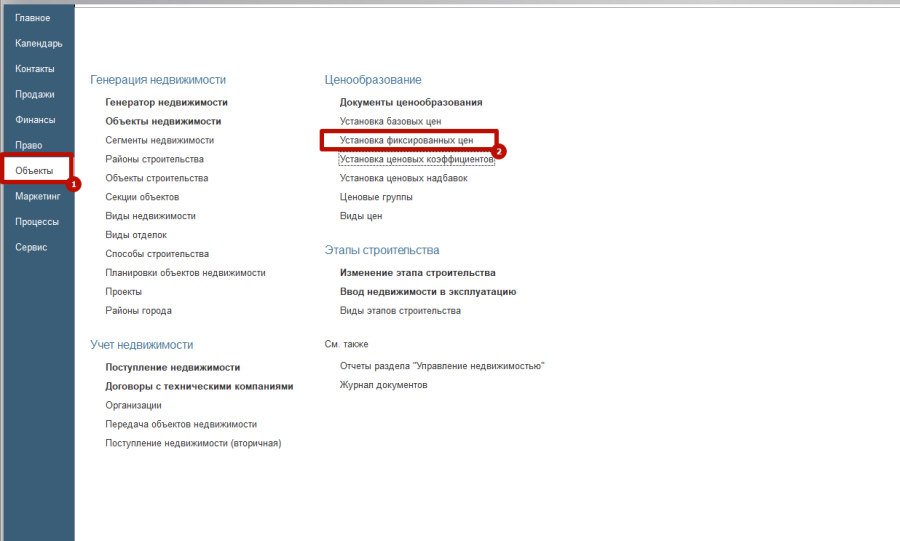Viewport: 900px width, 541px height.
Task: Open the Финансы sidebar item
Action: point(35,120)
